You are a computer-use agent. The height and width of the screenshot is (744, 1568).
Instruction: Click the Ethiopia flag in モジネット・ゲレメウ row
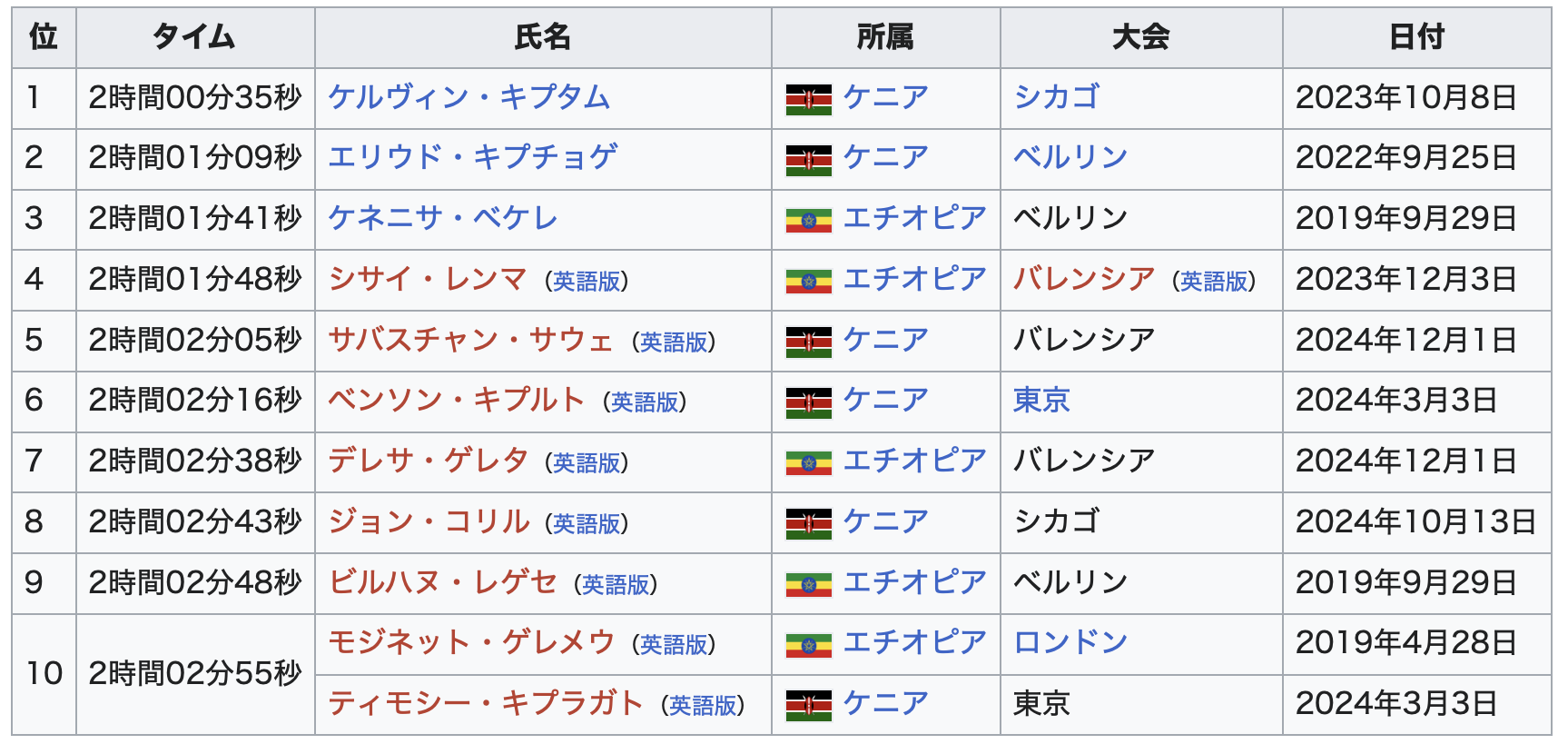pos(808,644)
